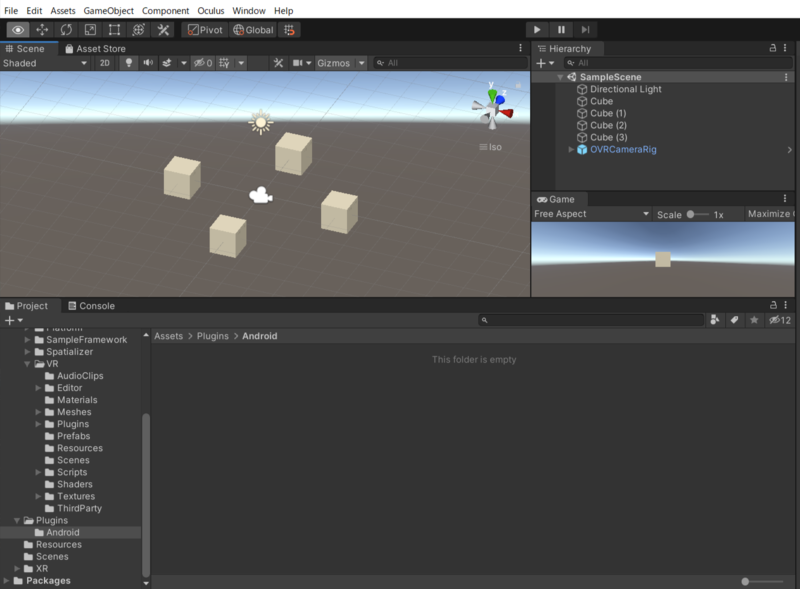Open Hierarchy create (+) dropdown
Image resolution: width=800 pixels, height=589 pixels.
pyautogui.click(x=545, y=63)
